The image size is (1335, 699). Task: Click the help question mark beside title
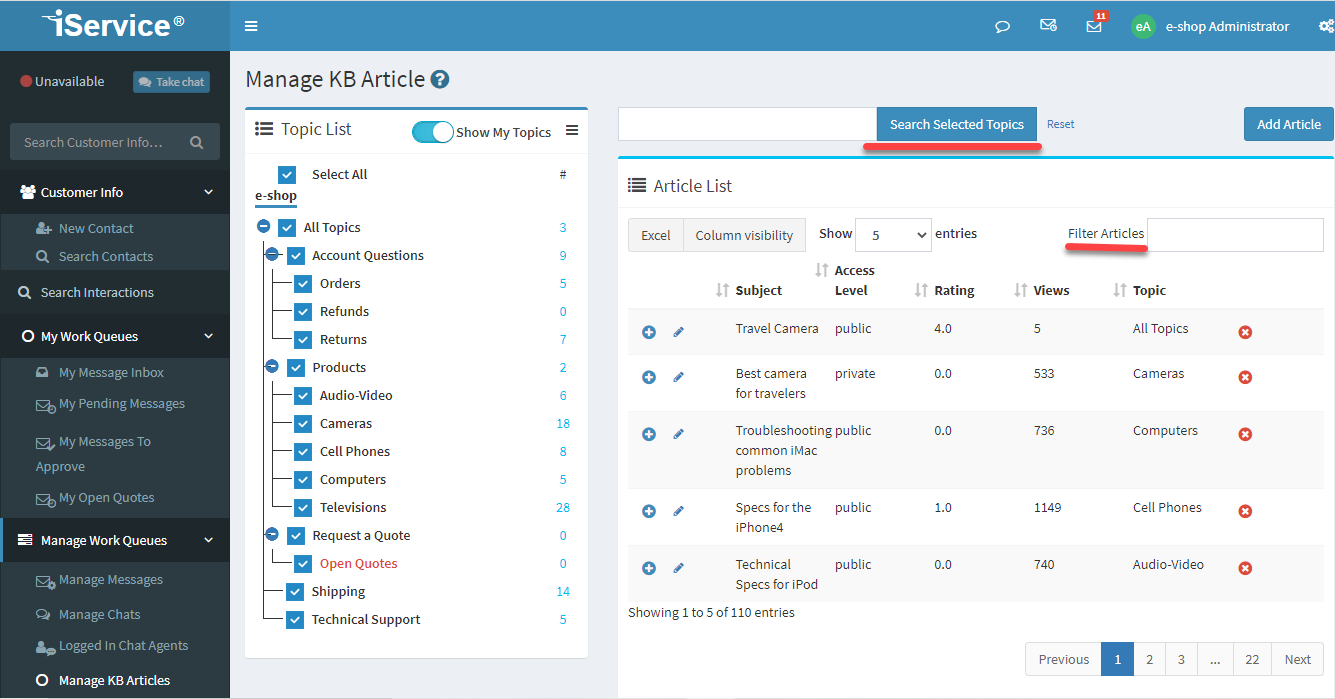pyautogui.click(x=440, y=80)
